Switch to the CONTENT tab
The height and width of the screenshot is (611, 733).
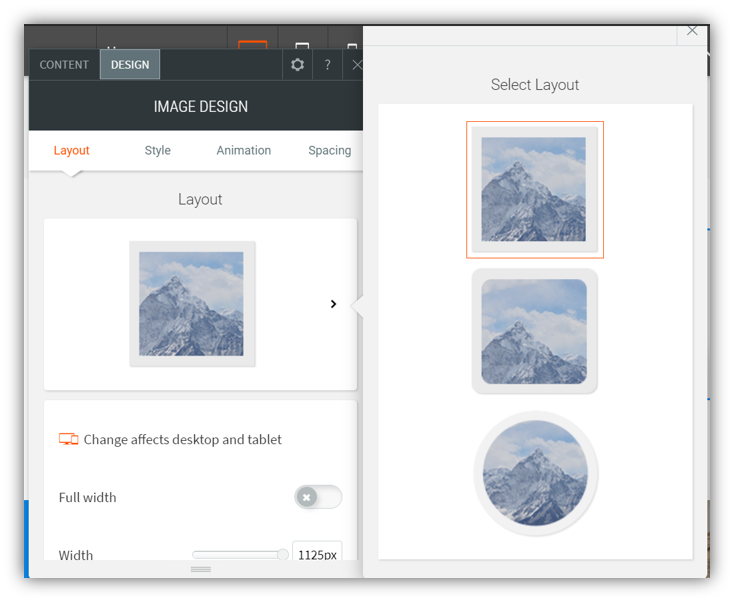(64, 65)
